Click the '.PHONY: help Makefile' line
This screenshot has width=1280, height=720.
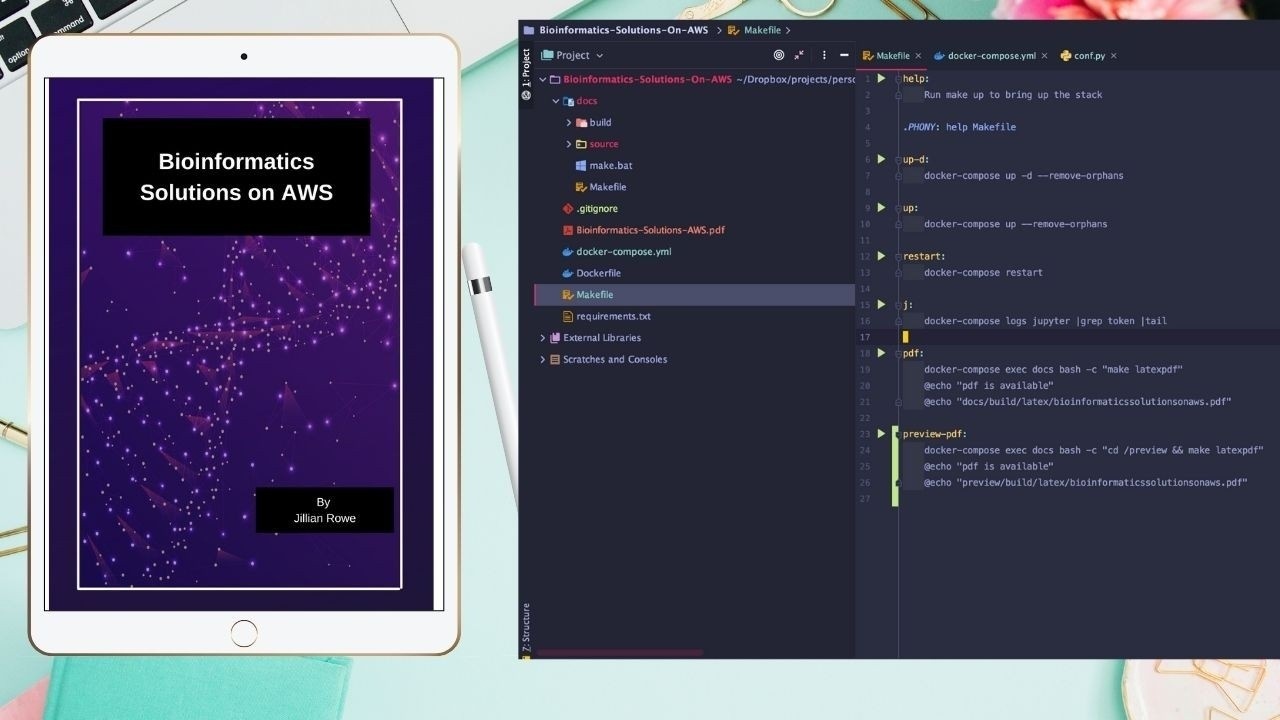pos(959,127)
